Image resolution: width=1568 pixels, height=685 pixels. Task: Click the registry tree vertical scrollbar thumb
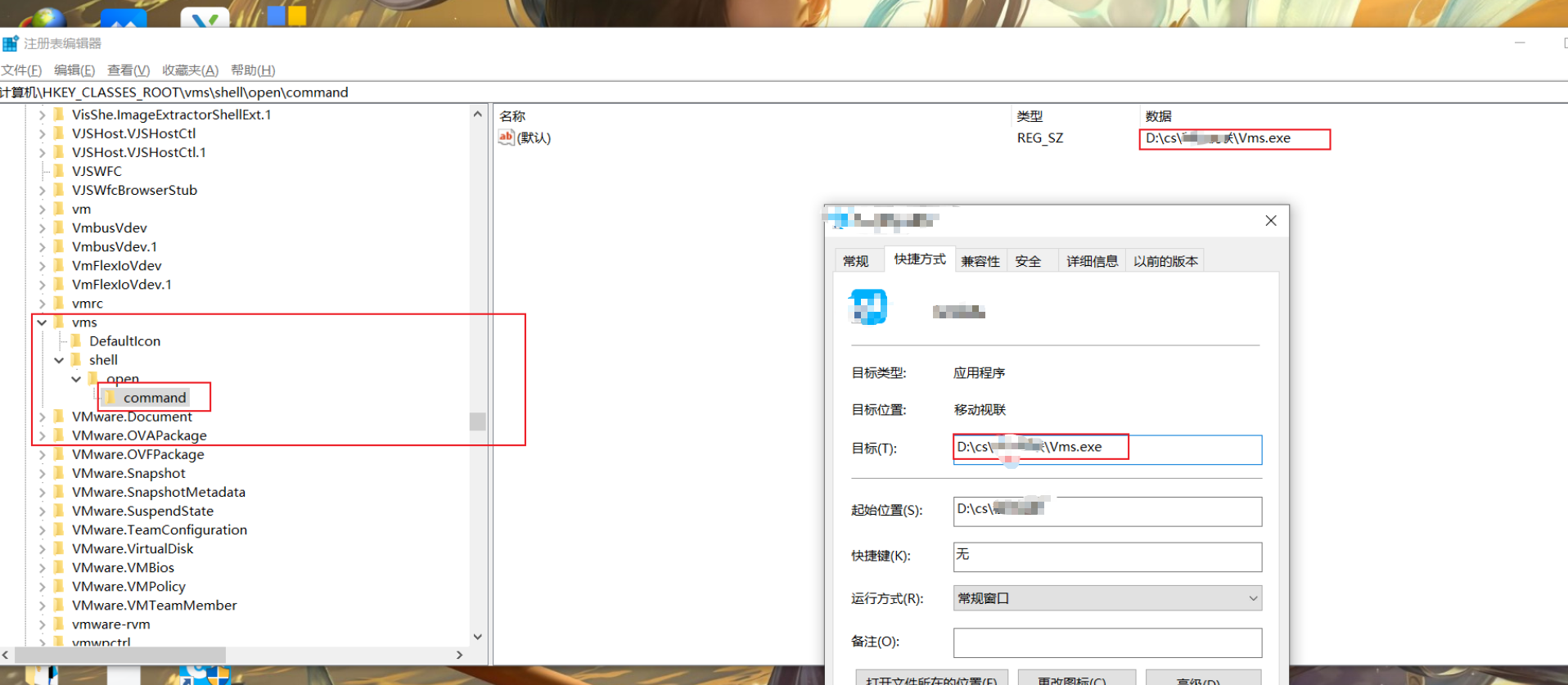tap(477, 421)
